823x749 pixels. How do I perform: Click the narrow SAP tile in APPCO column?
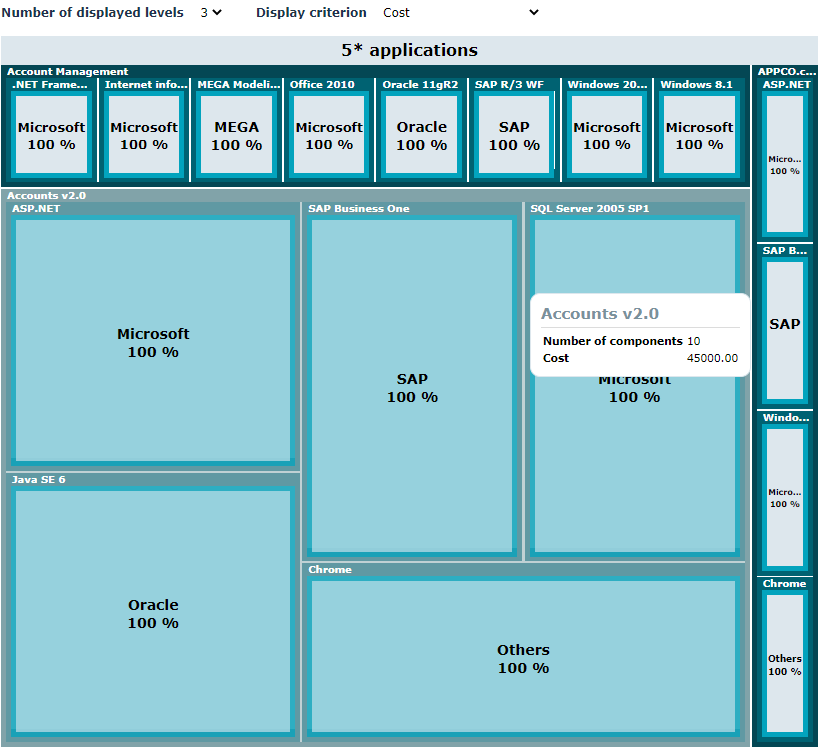coord(785,325)
